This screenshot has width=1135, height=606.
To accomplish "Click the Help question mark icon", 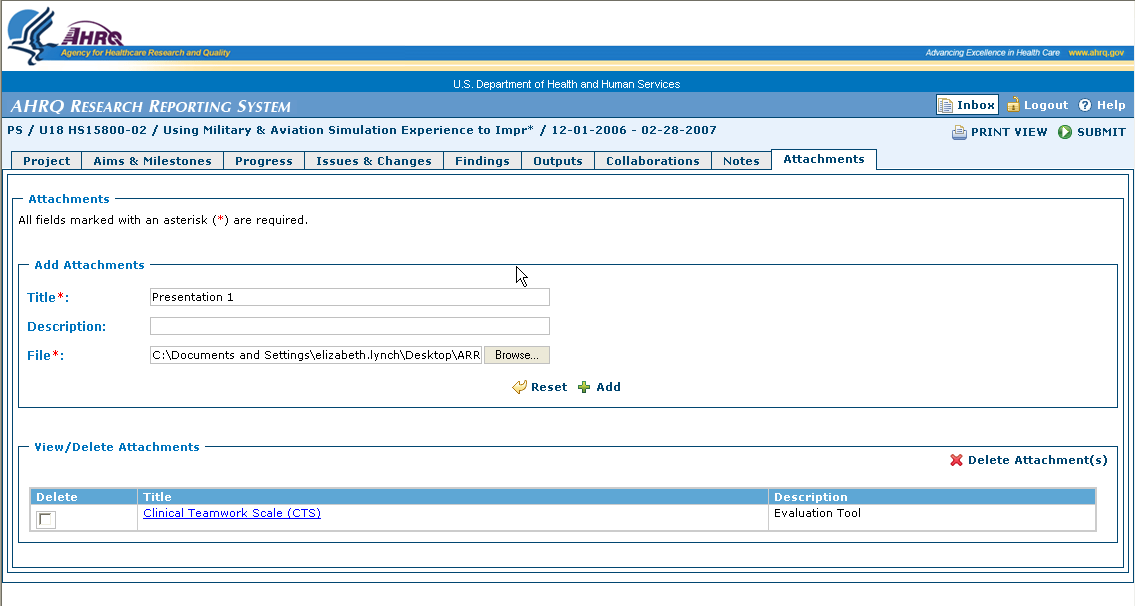I will tap(1084, 105).
